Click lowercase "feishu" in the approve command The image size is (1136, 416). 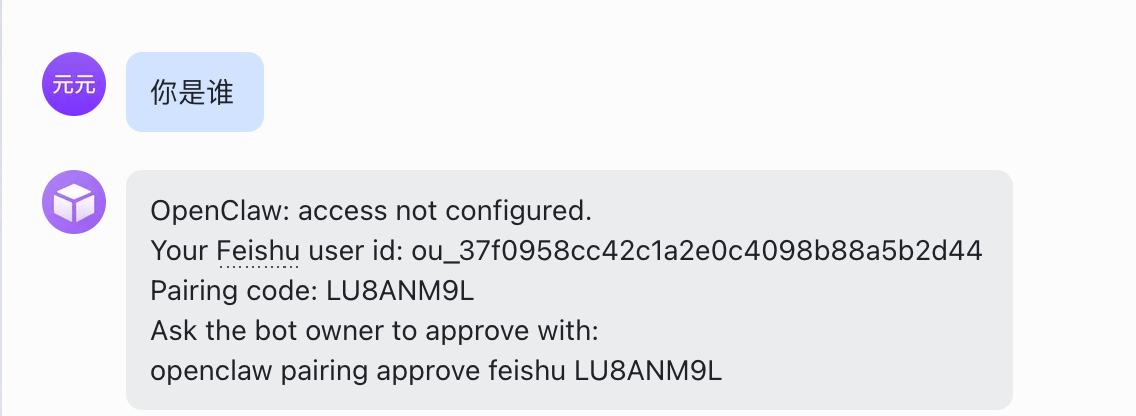pos(527,371)
